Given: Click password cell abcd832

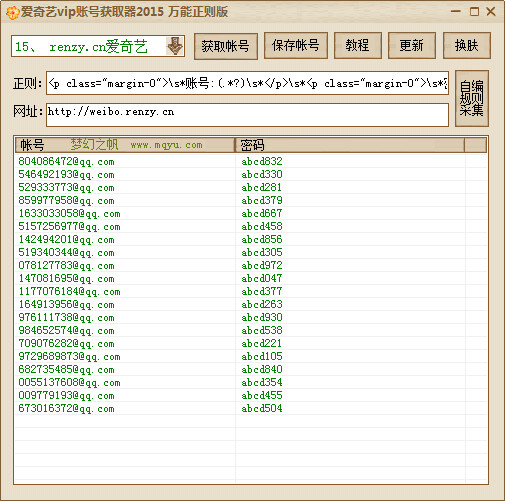Looking at the screenshot, I should (x=262, y=161).
